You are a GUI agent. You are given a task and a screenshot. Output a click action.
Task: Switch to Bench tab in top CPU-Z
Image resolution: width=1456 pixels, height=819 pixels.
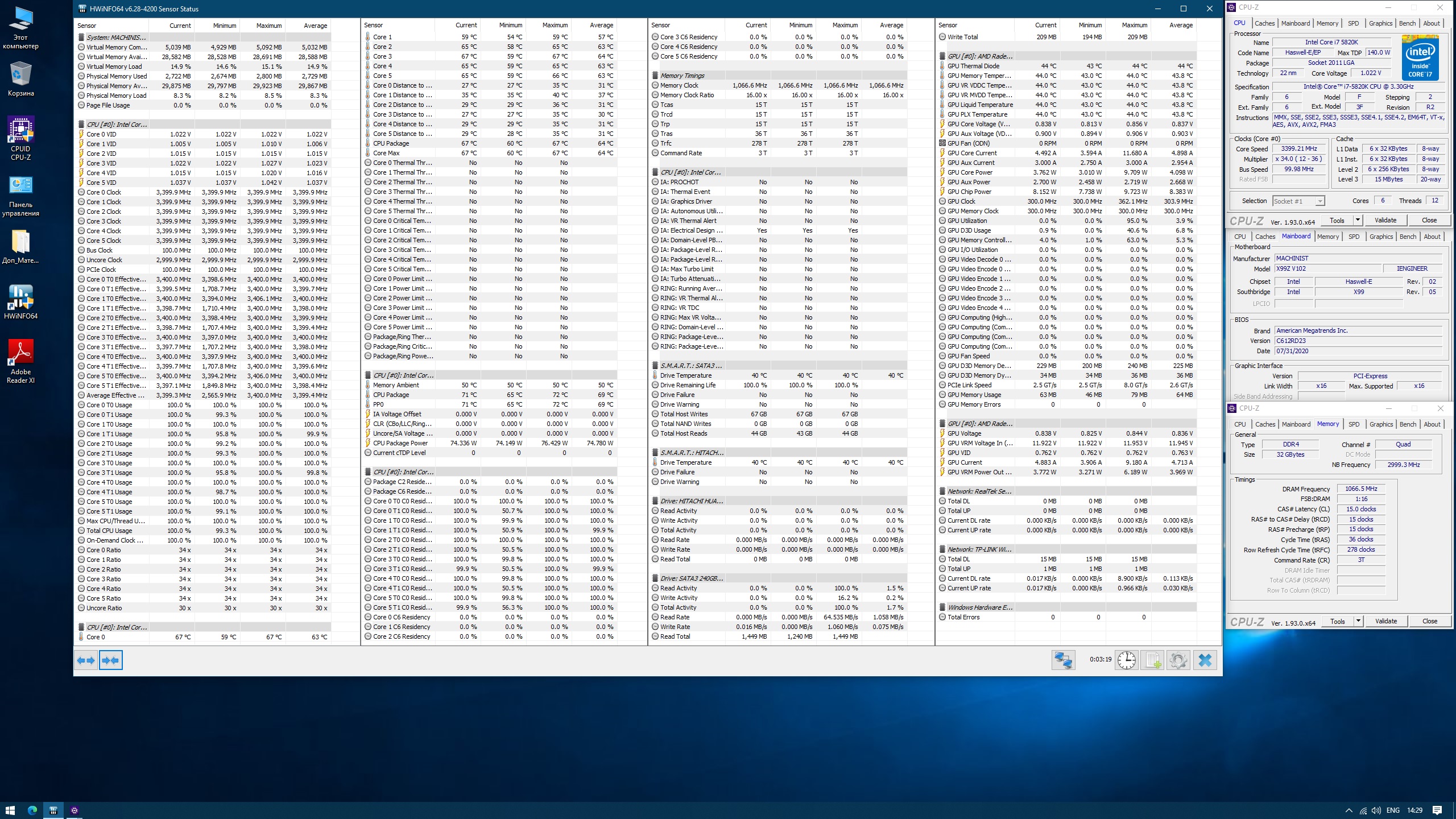(1407, 23)
